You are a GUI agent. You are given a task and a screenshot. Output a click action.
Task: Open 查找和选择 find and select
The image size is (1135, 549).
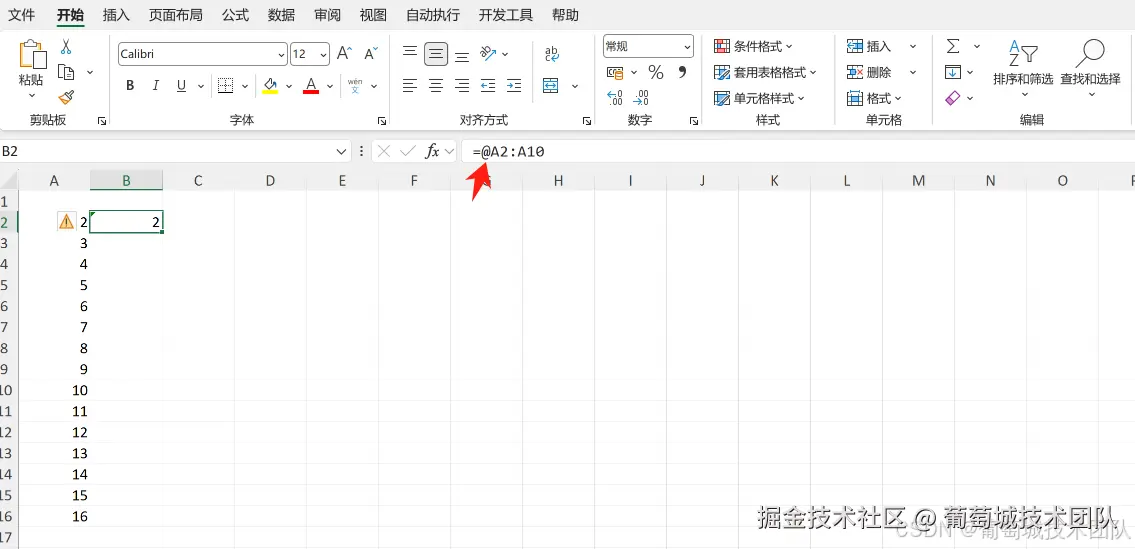[x=1090, y=68]
